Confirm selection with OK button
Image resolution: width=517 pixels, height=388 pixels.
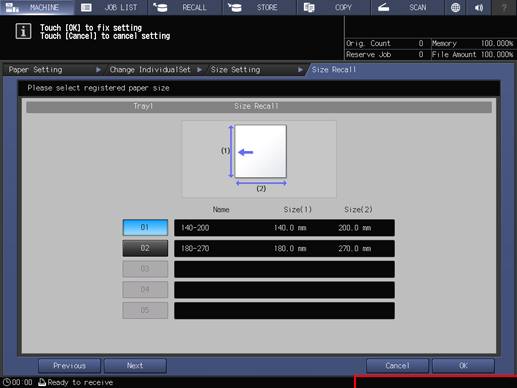point(463,366)
